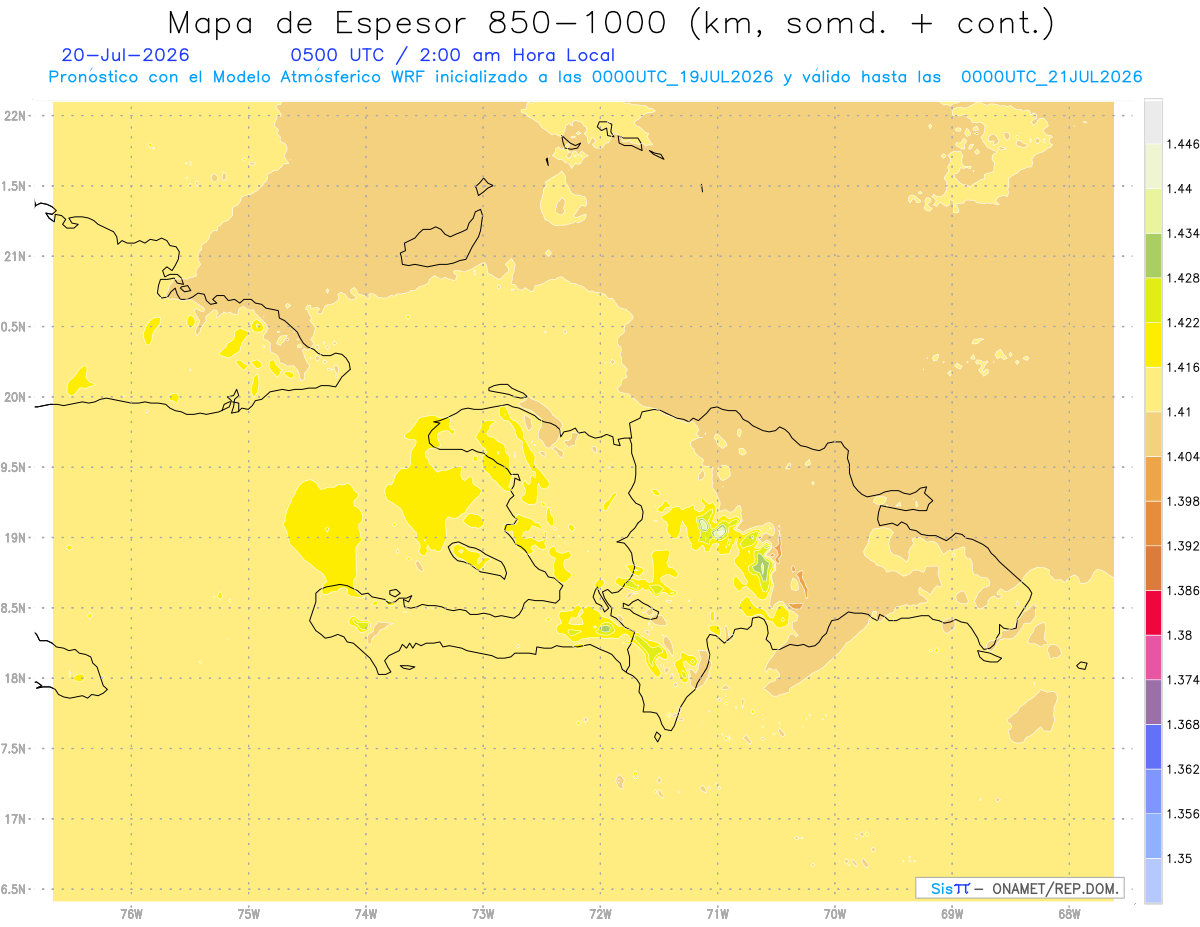The image size is (1200, 927).
Task: Click the colorbar value "1.386"
Action: [x=1182, y=591]
